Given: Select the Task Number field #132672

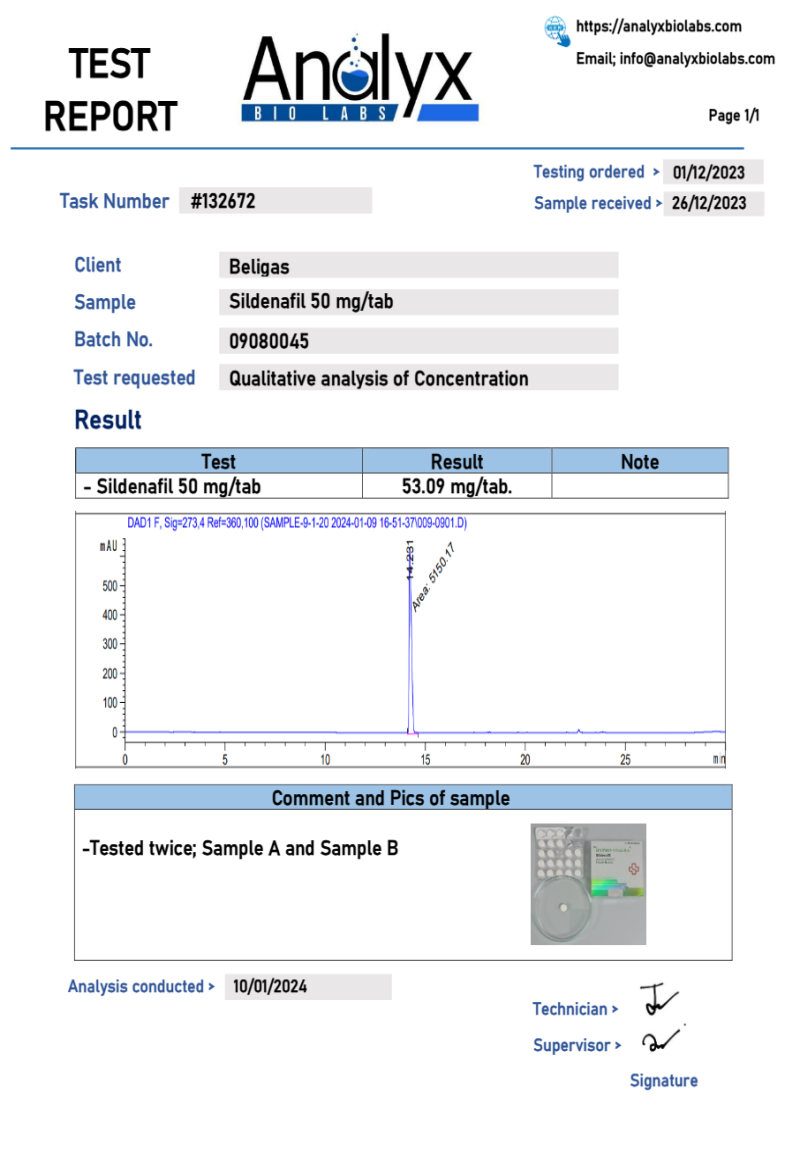Looking at the screenshot, I should coord(275,201).
